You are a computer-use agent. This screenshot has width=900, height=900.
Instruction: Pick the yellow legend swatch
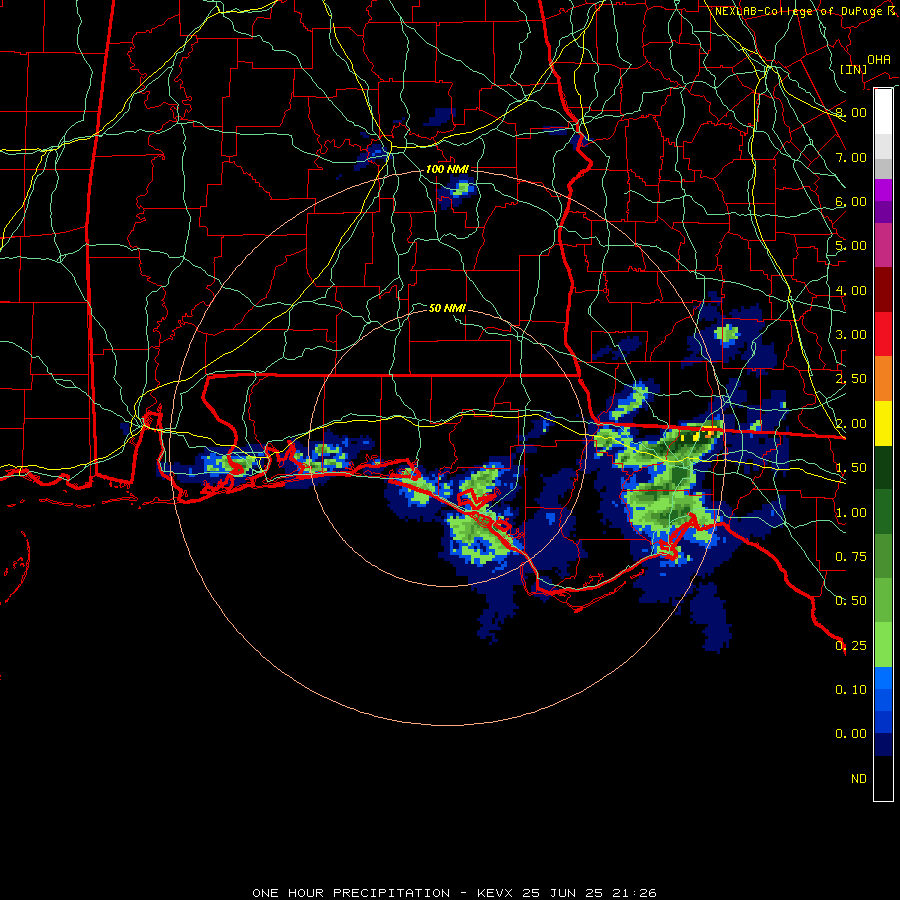883,423
